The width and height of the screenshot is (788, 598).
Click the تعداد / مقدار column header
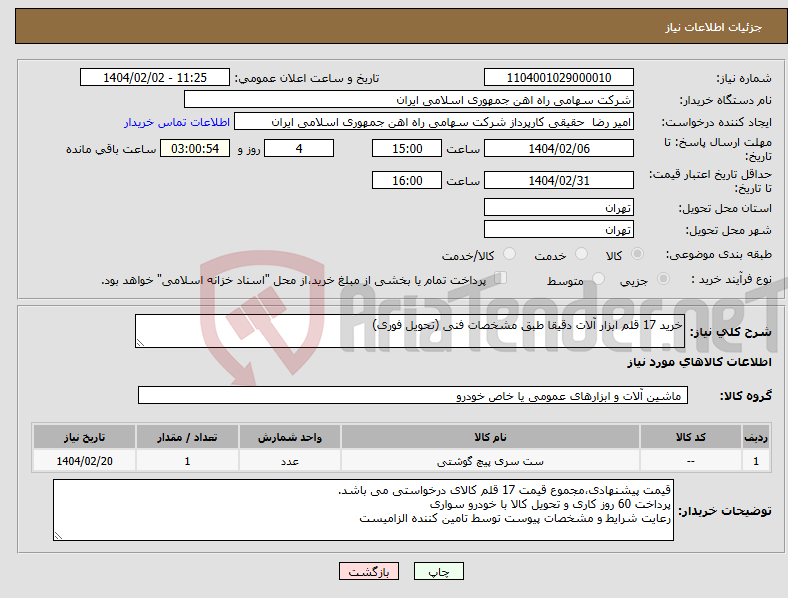click(187, 437)
